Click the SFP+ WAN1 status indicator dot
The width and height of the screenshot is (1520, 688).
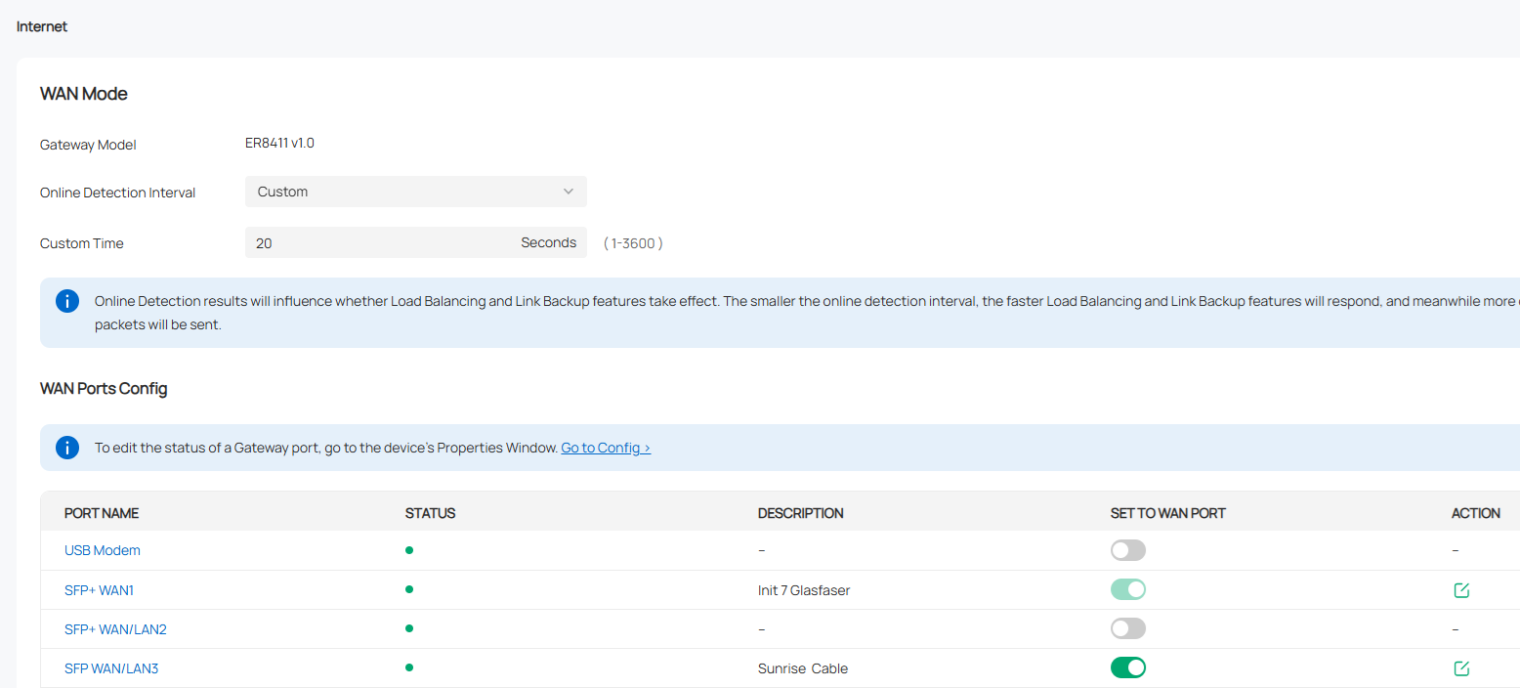click(409, 590)
